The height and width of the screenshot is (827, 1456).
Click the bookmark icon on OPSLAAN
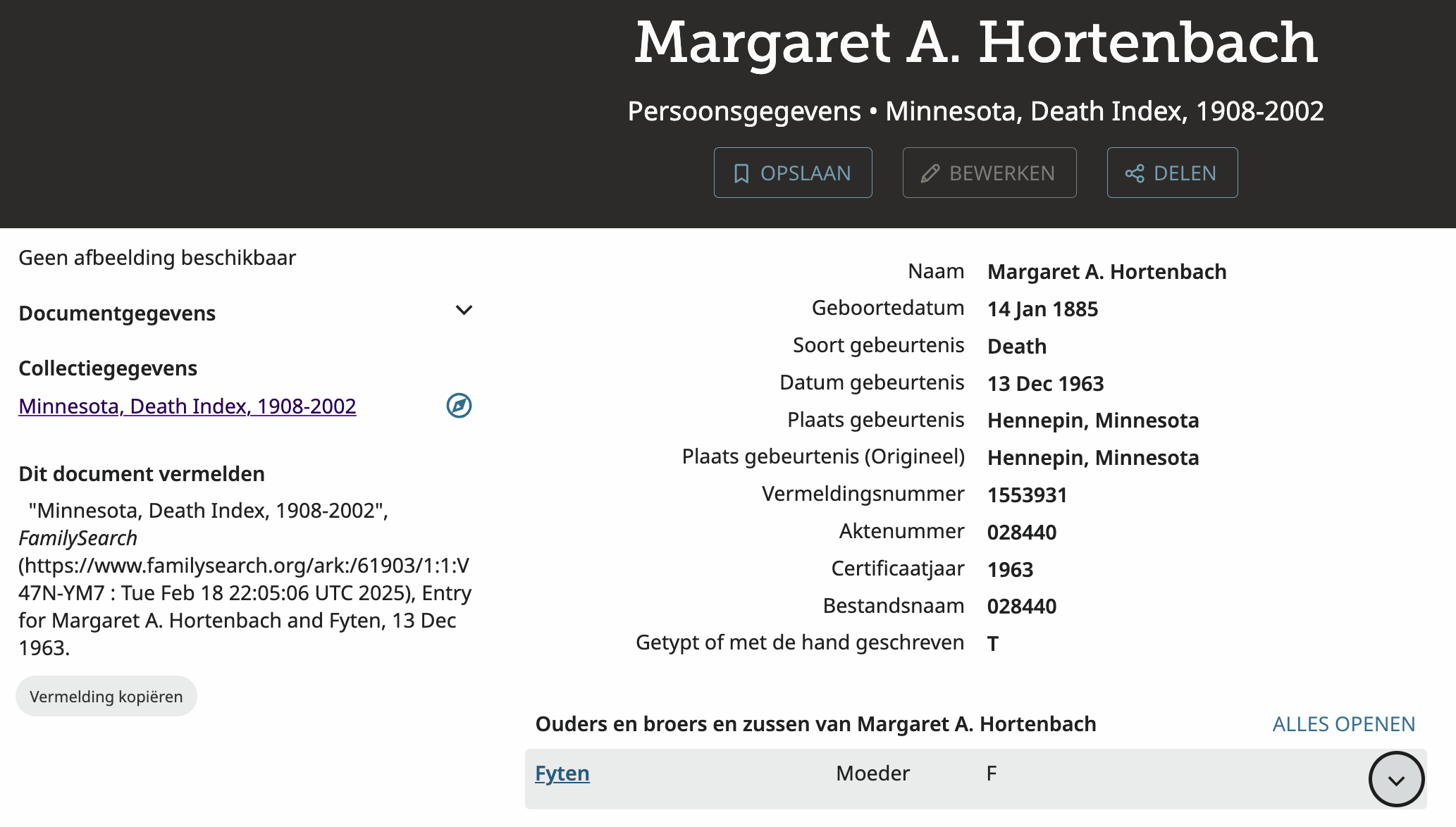pyautogui.click(x=741, y=173)
